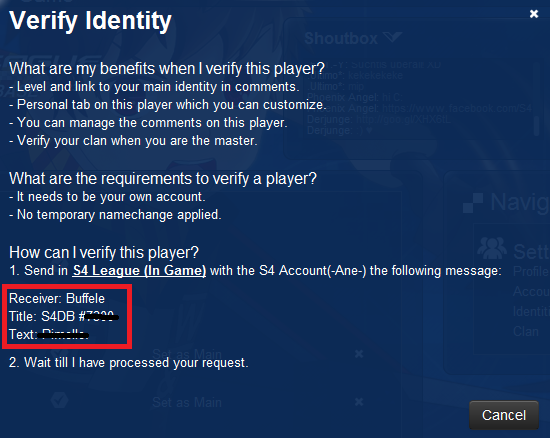The width and height of the screenshot is (550, 438).
Task: Open the Account settings entry
Action: tap(531, 291)
